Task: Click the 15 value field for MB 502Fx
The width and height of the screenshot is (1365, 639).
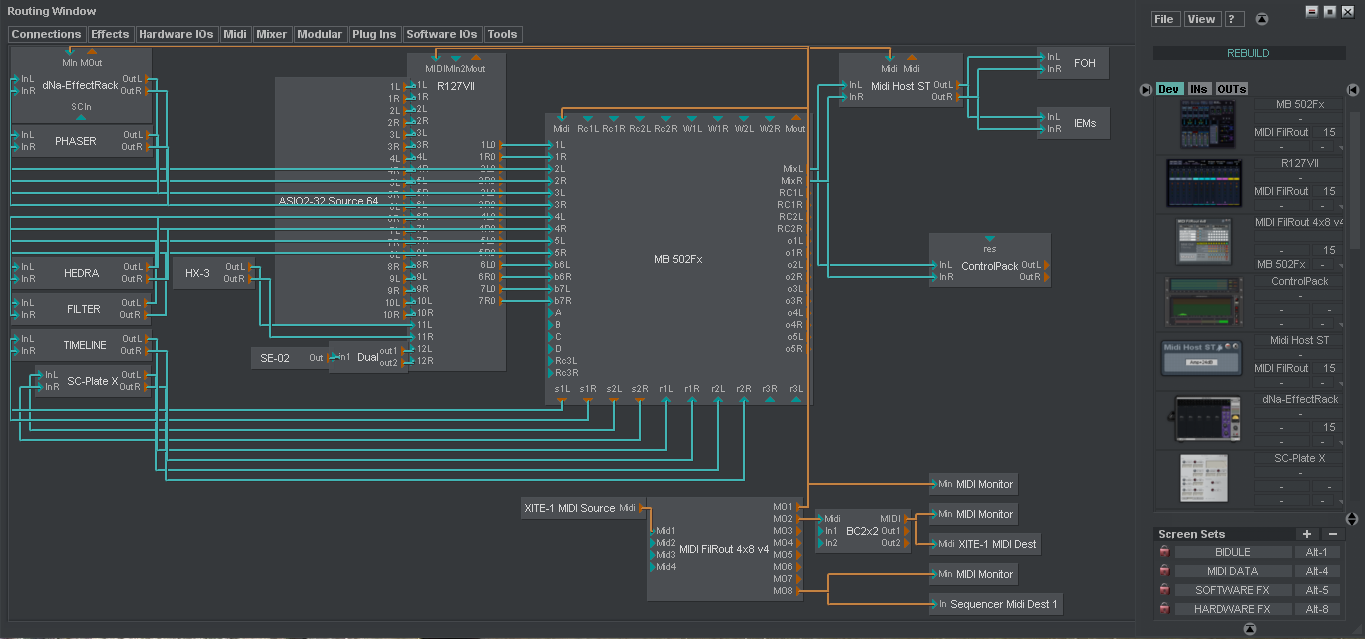Action: (x=1329, y=131)
